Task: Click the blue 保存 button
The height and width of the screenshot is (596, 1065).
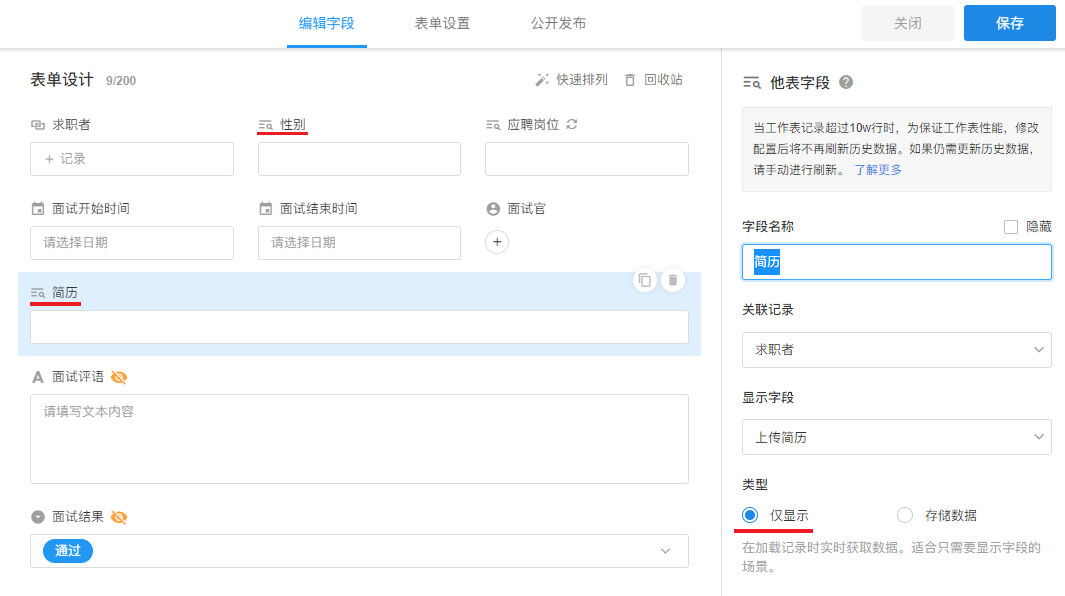Action: tap(1009, 23)
